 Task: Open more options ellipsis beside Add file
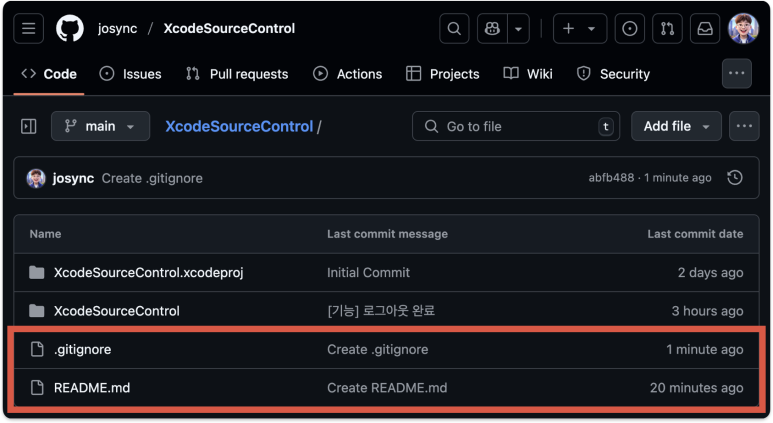click(x=744, y=126)
